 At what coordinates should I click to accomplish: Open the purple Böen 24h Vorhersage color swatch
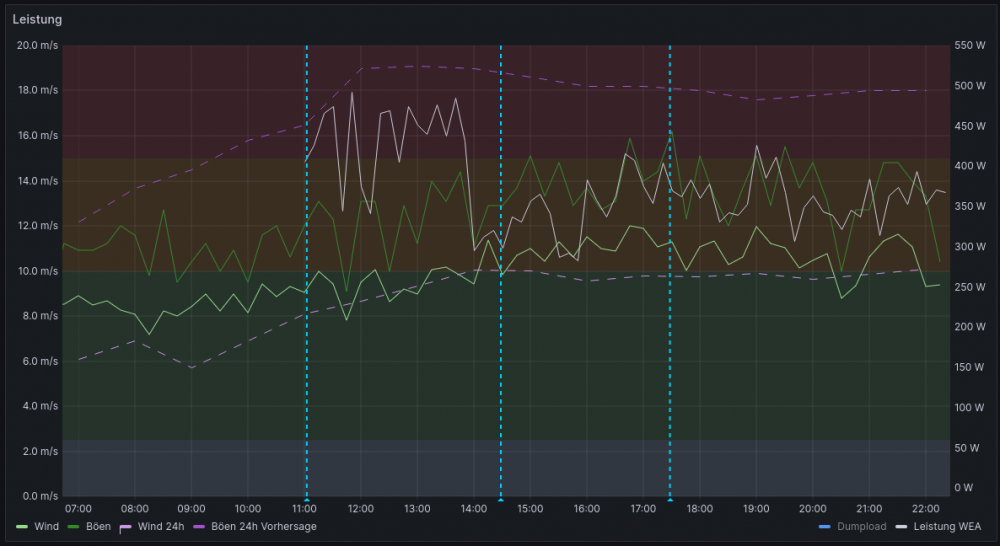click(x=199, y=526)
